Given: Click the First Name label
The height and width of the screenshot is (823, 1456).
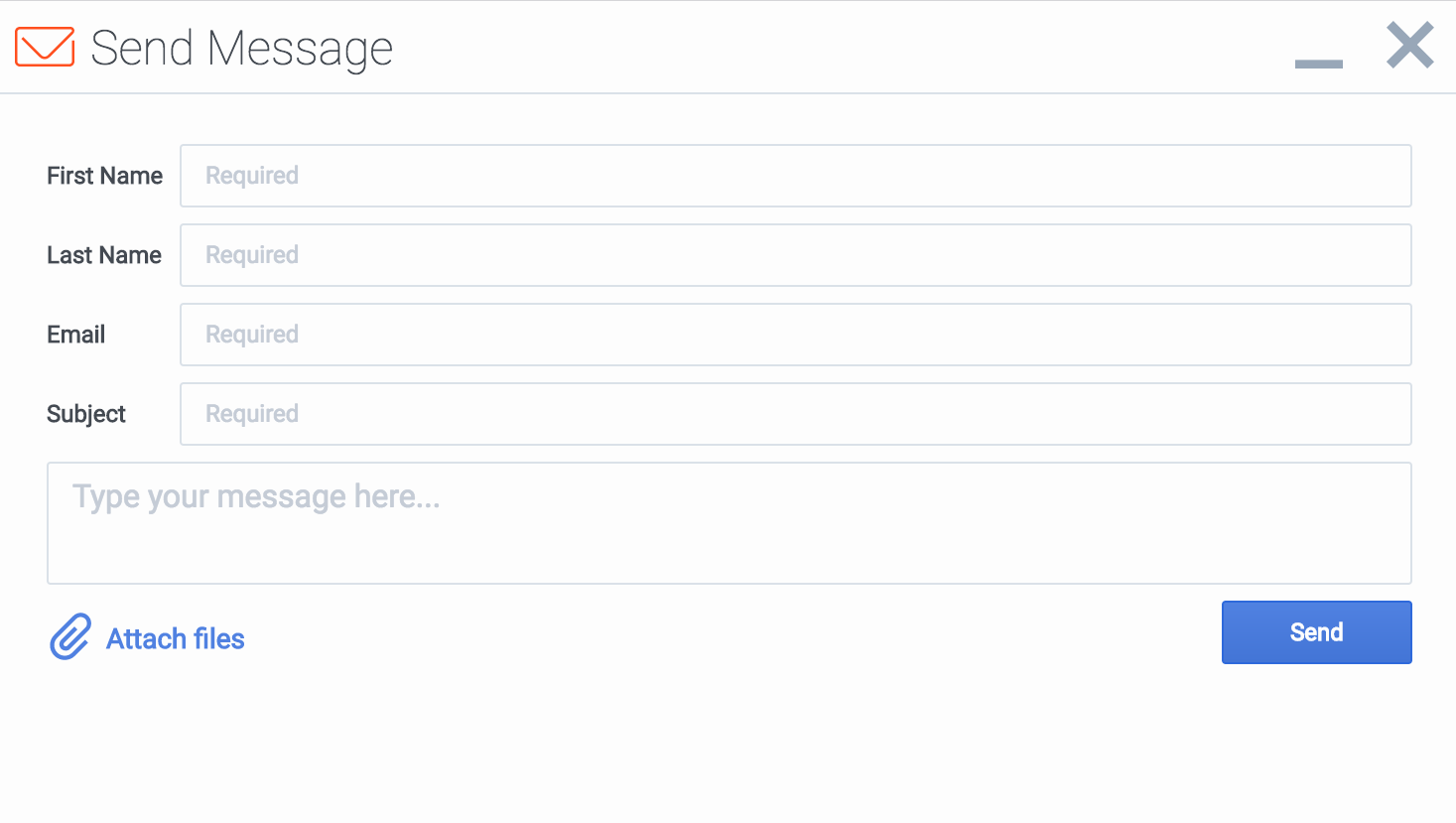Looking at the screenshot, I should [104, 176].
